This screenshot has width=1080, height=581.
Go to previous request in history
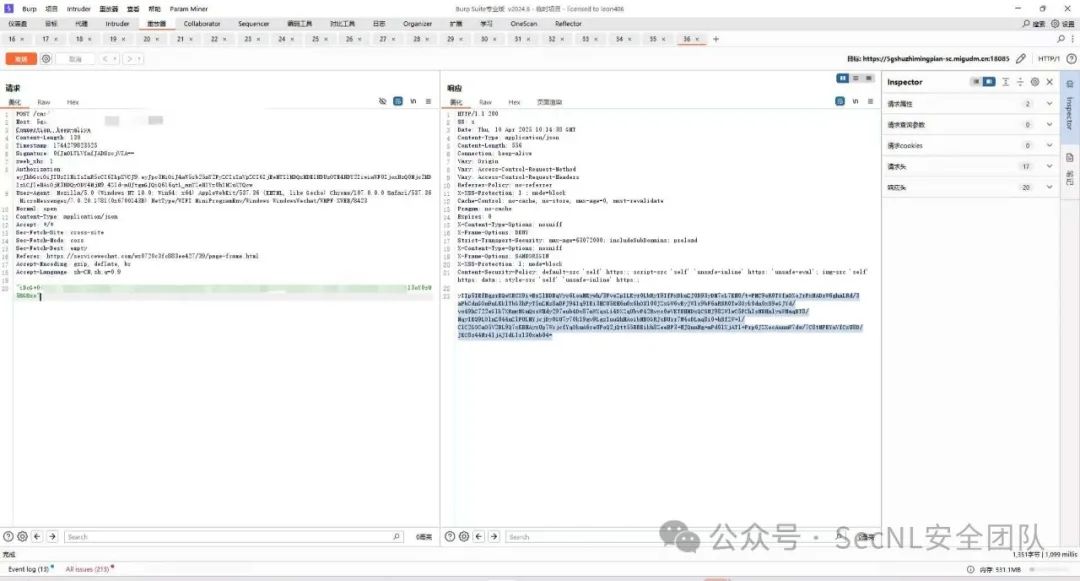click(105, 59)
